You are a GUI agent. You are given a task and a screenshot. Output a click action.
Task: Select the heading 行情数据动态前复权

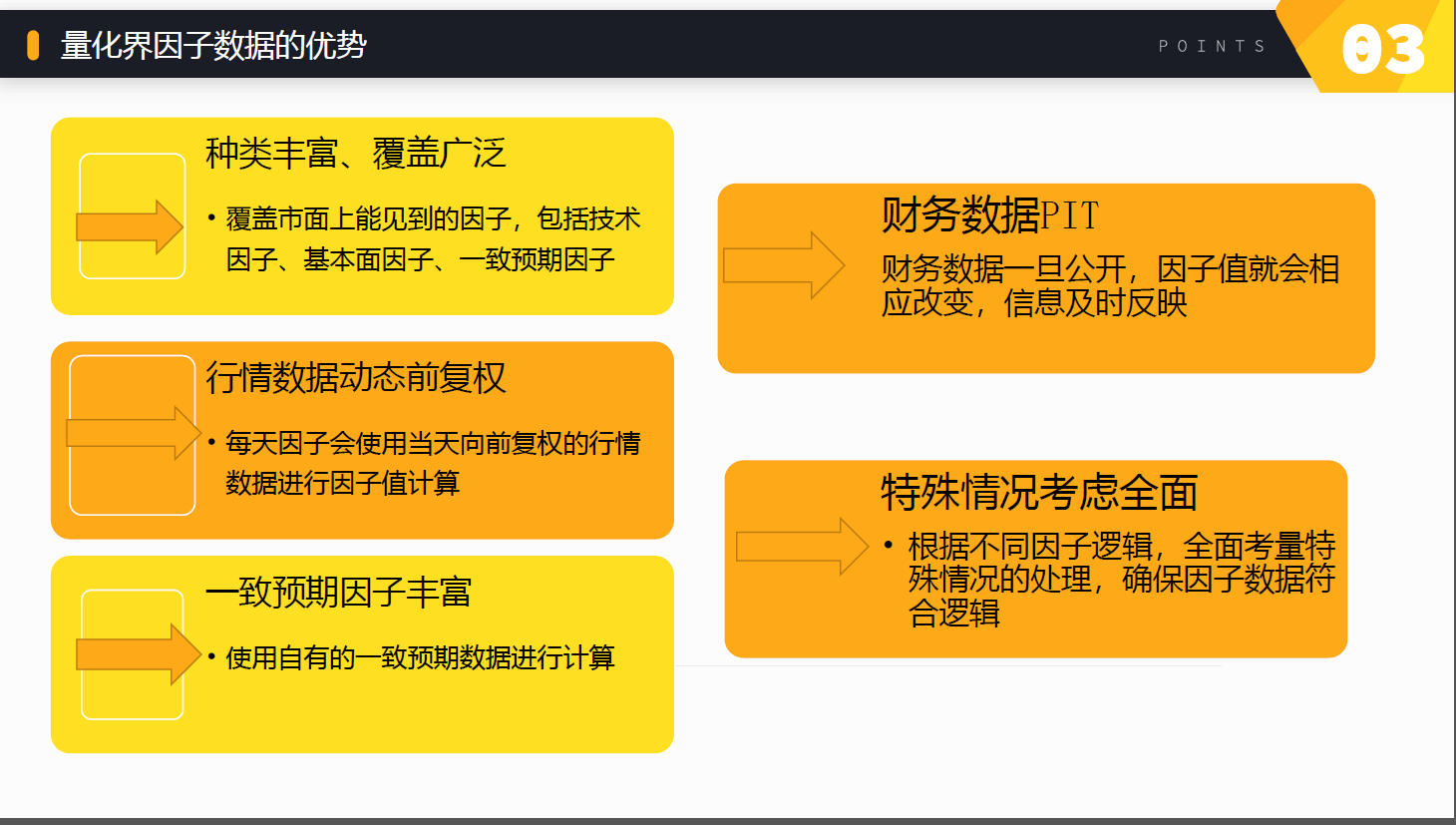[x=355, y=377]
